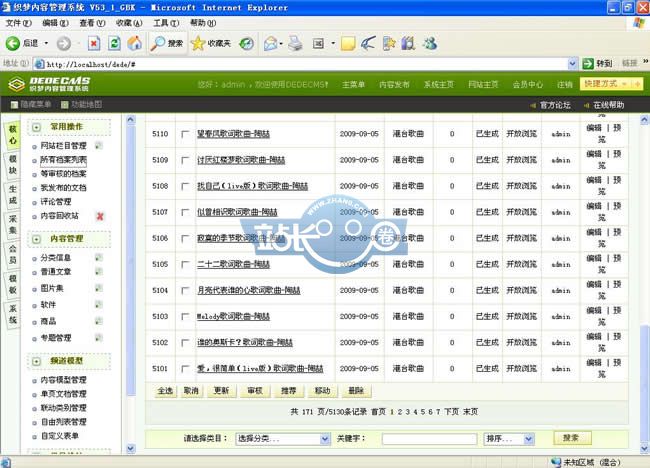The height and width of the screenshot is (468, 650).
Task: Click the Print icon in the toolbar
Action: [295, 44]
